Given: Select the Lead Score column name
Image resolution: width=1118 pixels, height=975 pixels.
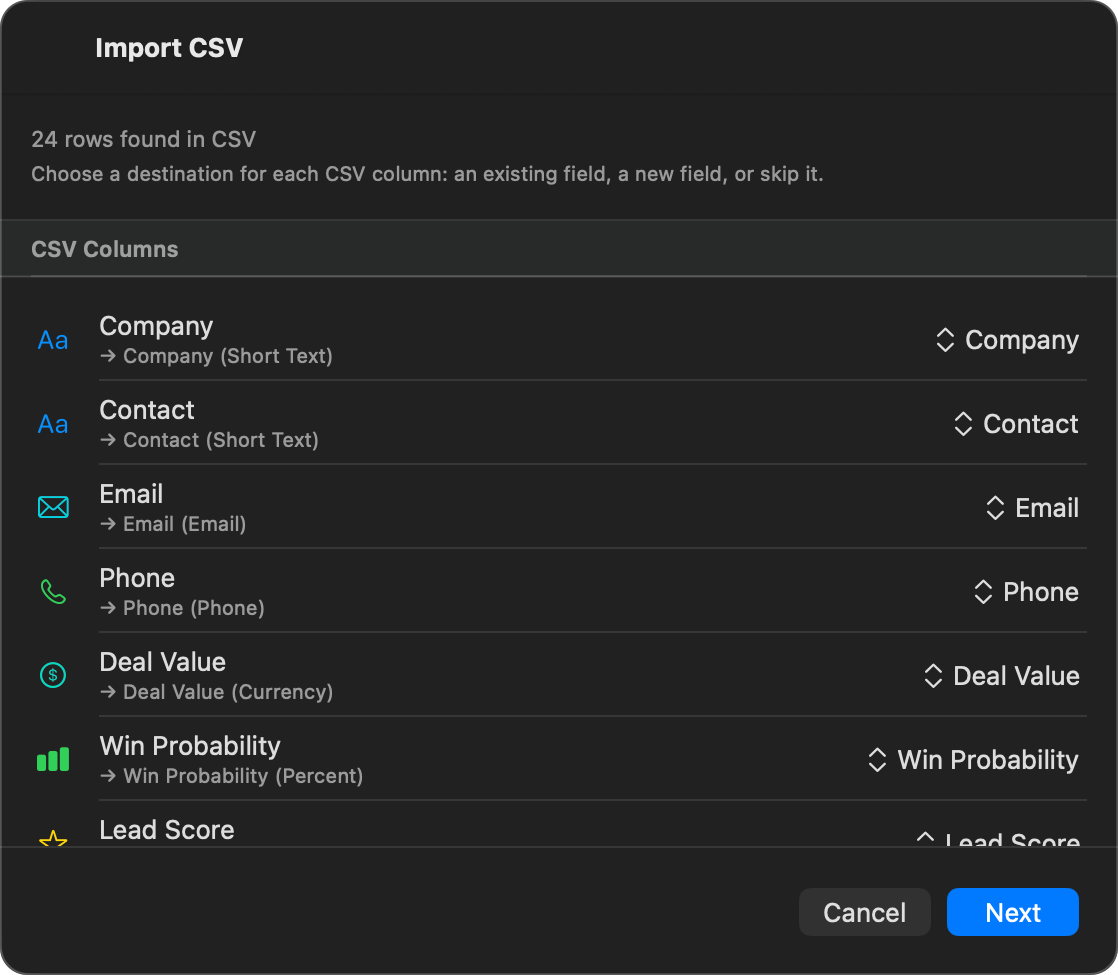Looking at the screenshot, I should 167,830.
